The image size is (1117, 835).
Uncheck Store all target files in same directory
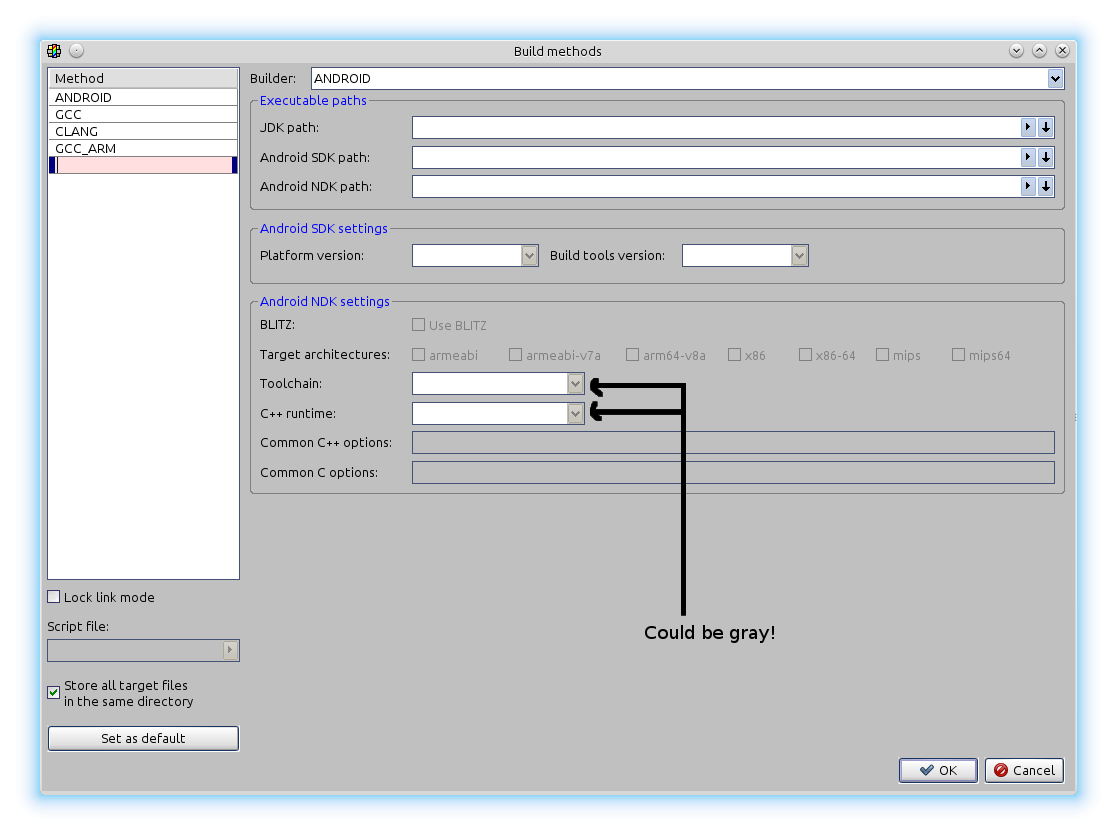(x=54, y=692)
